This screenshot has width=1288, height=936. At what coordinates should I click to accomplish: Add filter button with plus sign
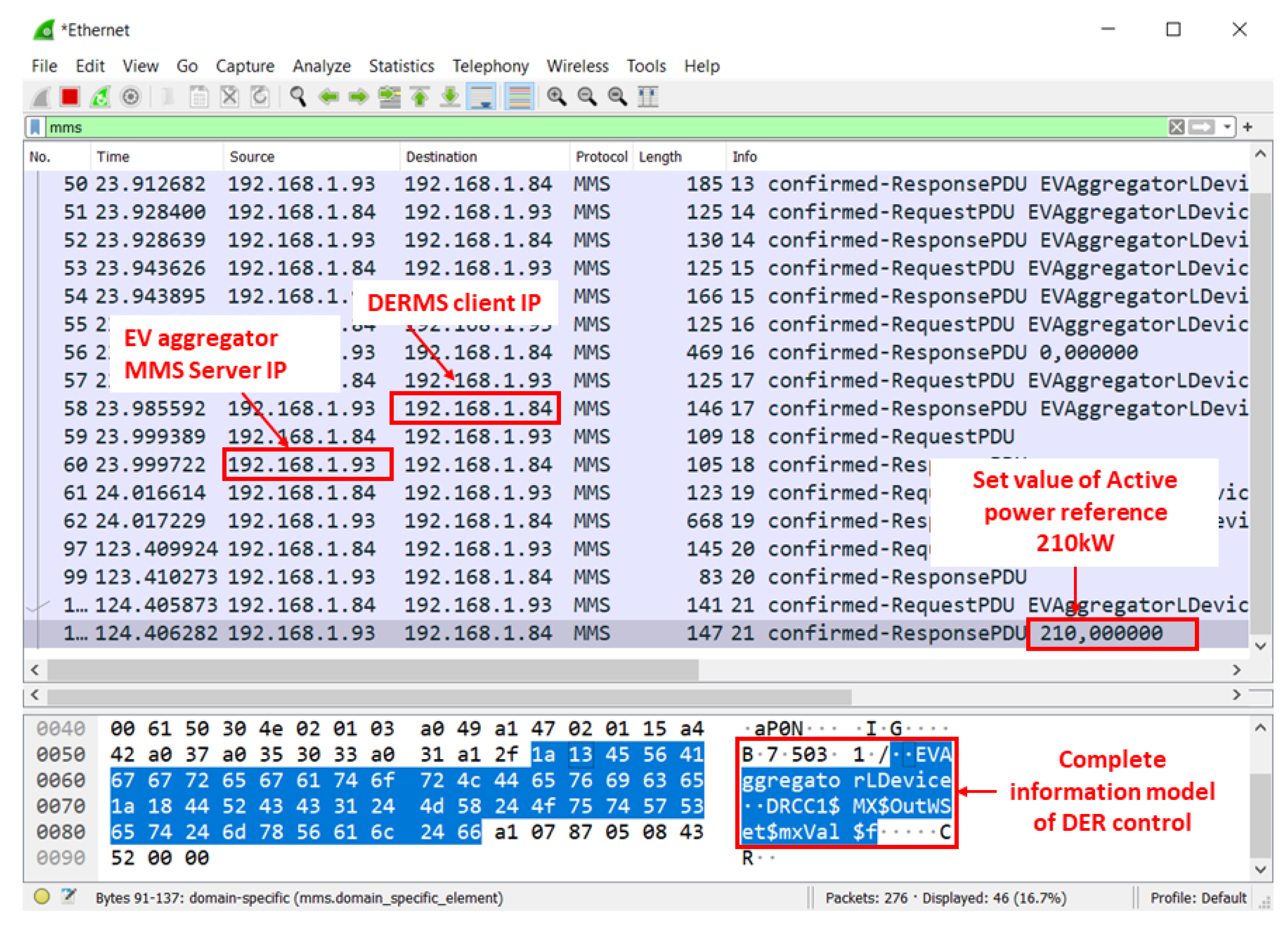point(1248,127)
